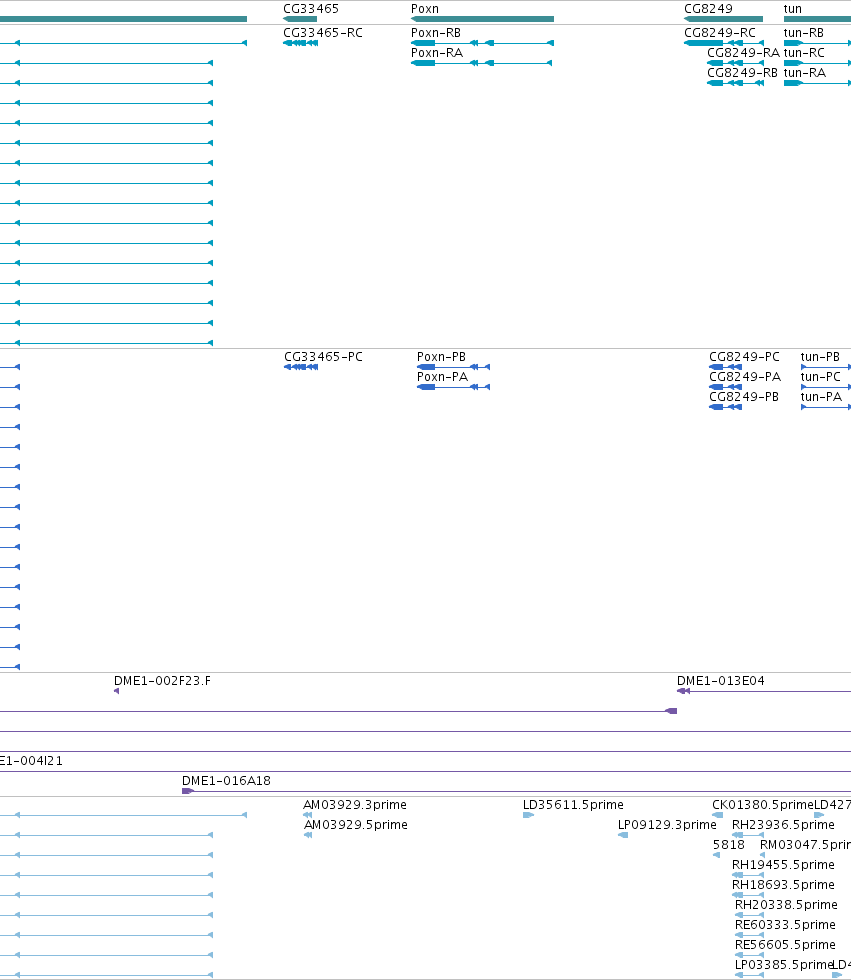Viewport: 851px width, 980px height.
Task: Click the CG33465-RC transcript label
Action: click(323, 32)
